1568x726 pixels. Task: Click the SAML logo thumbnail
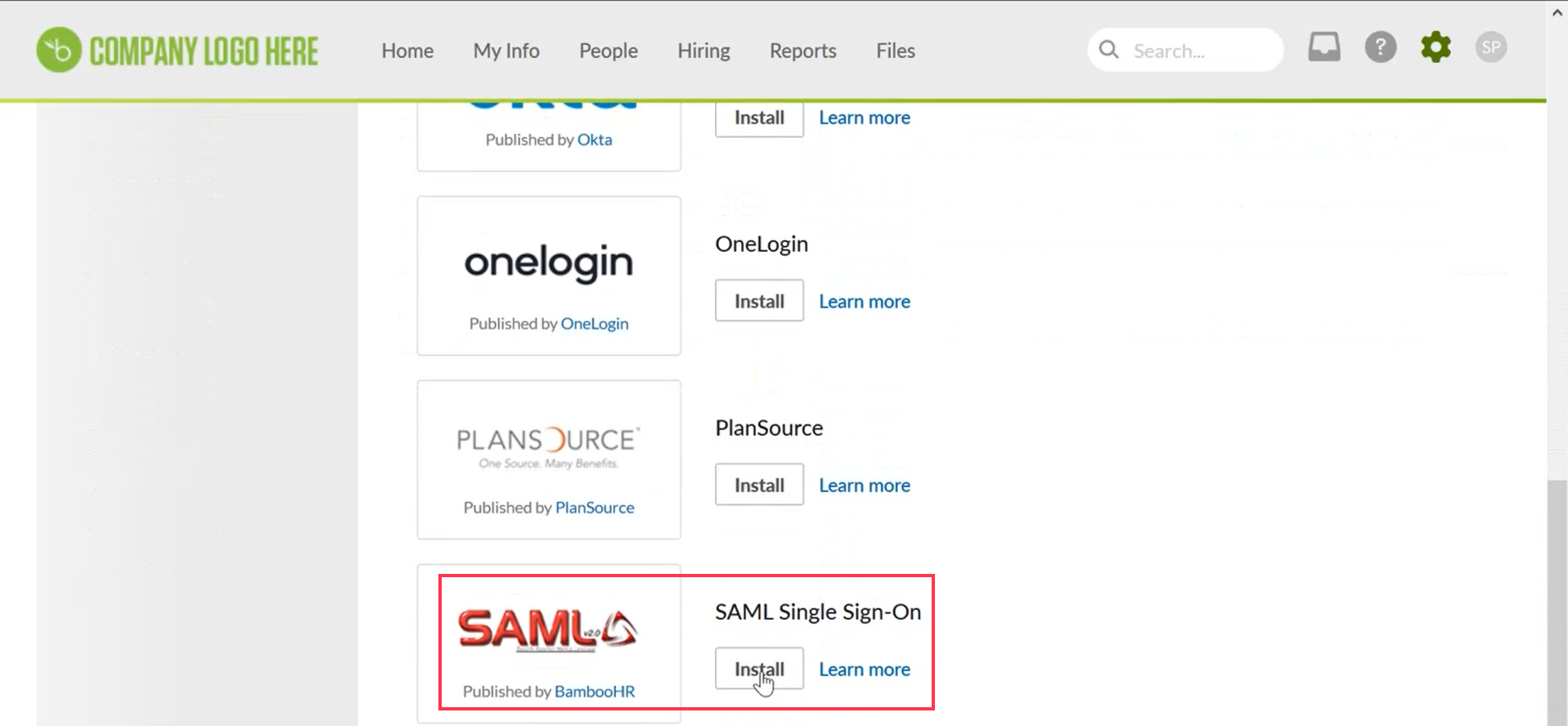pos(548,630)
